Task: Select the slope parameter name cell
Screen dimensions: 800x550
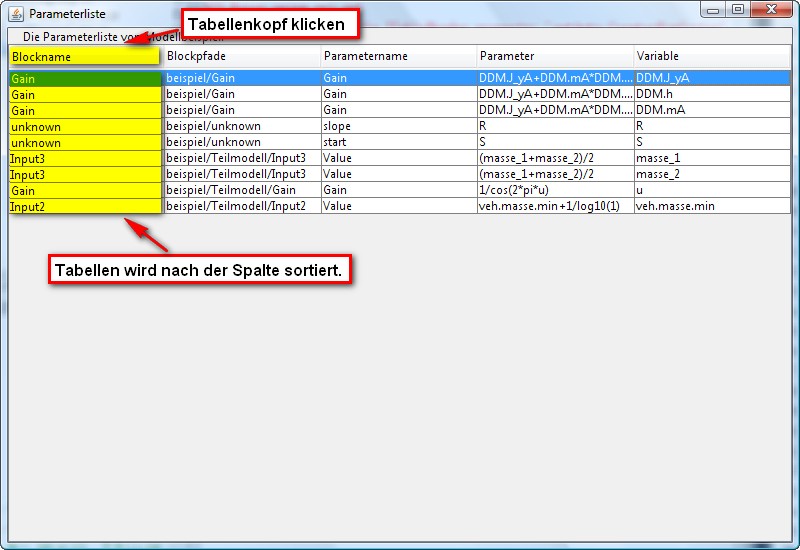Action: click(397, 126)
